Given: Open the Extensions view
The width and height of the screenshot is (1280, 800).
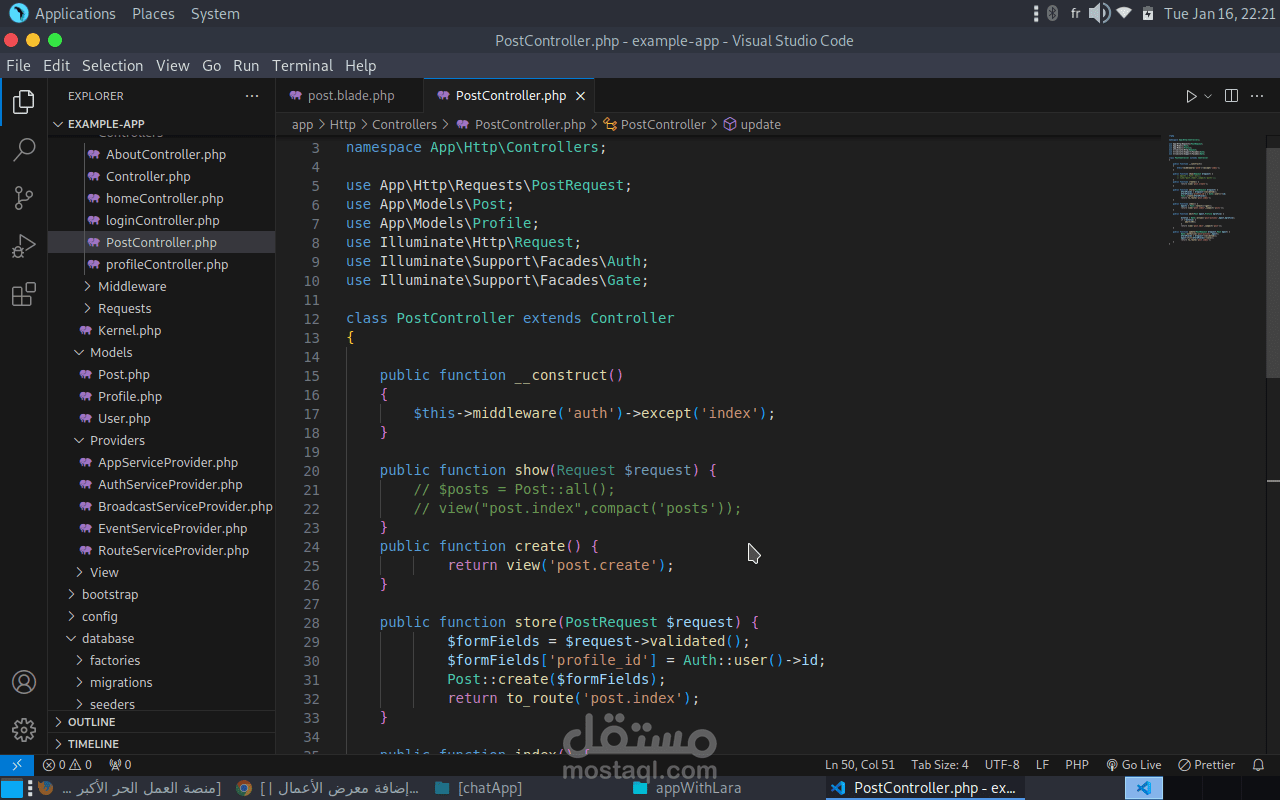Looking at the screenshot, I should point(24,294).
